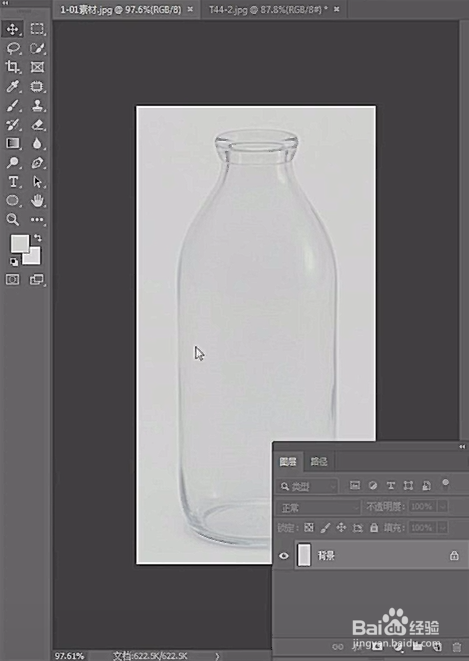Open the 图层 (Layers) panel tab
The width and height of the screenshot is (469, 661).
(288, 462)
